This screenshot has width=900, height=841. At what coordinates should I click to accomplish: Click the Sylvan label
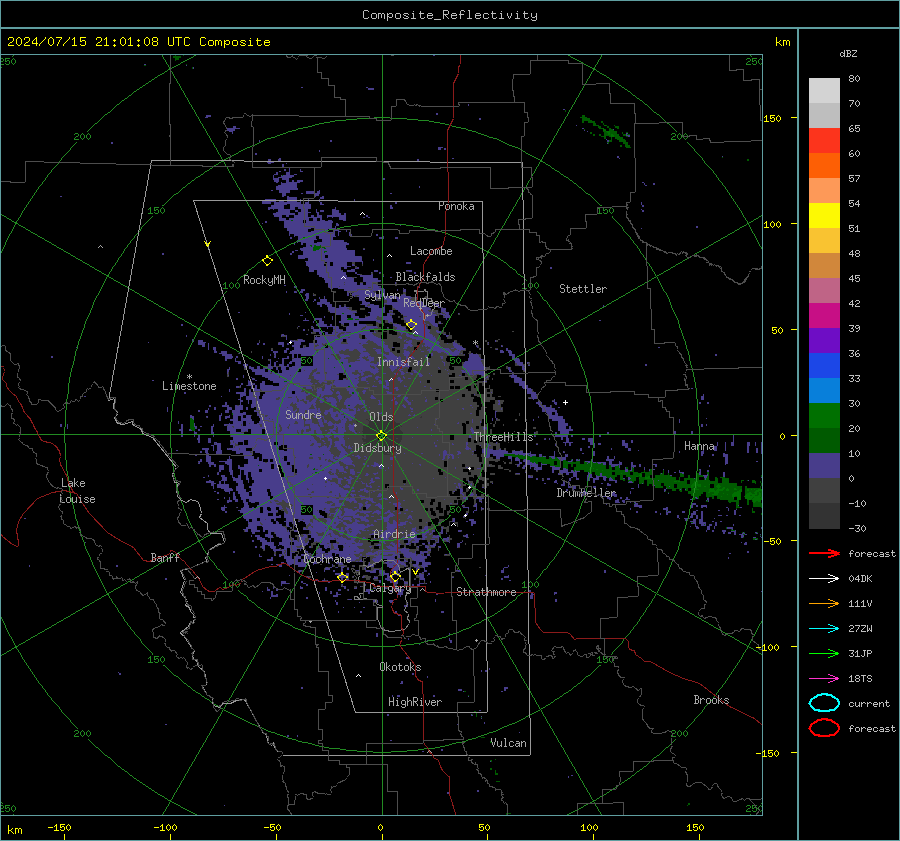click(x=382, y=296)
